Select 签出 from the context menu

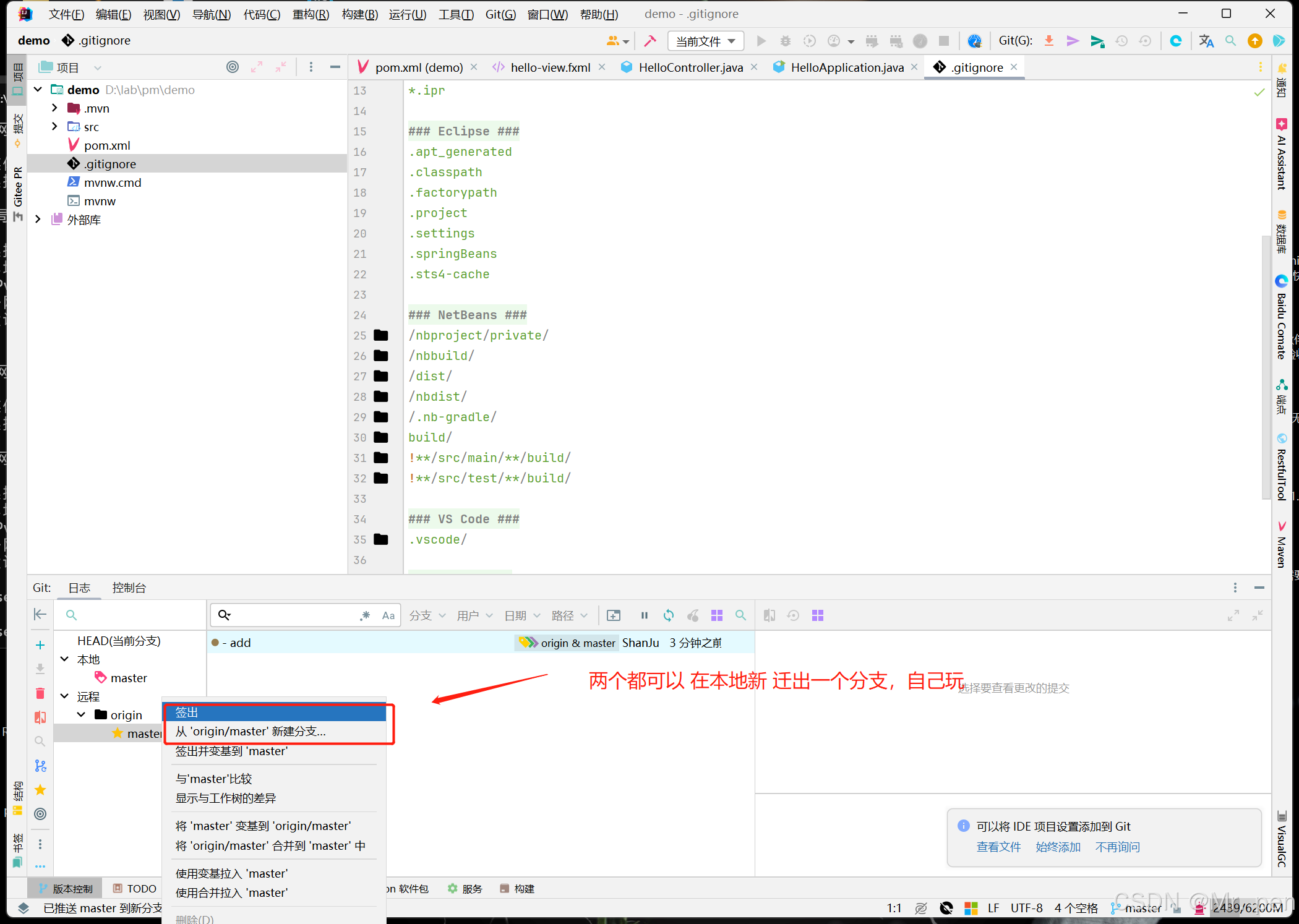click(x=187, y=712)
